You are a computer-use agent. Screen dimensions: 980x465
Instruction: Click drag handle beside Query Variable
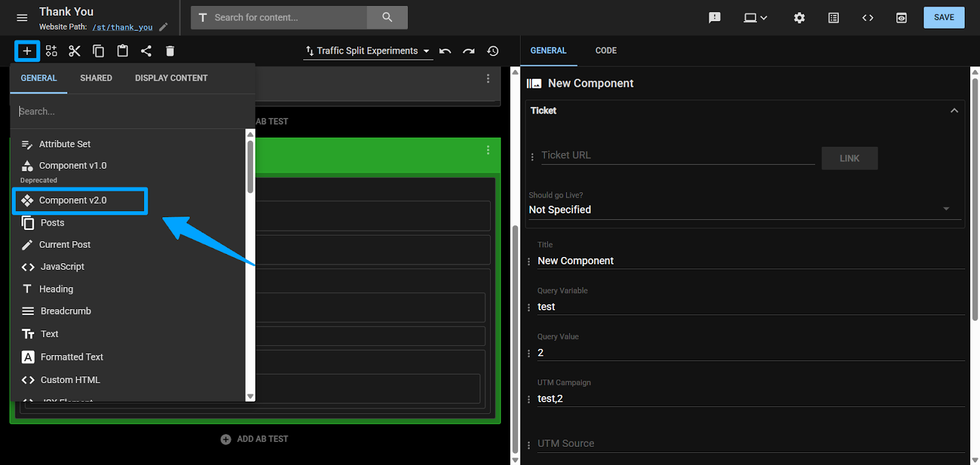529,308
